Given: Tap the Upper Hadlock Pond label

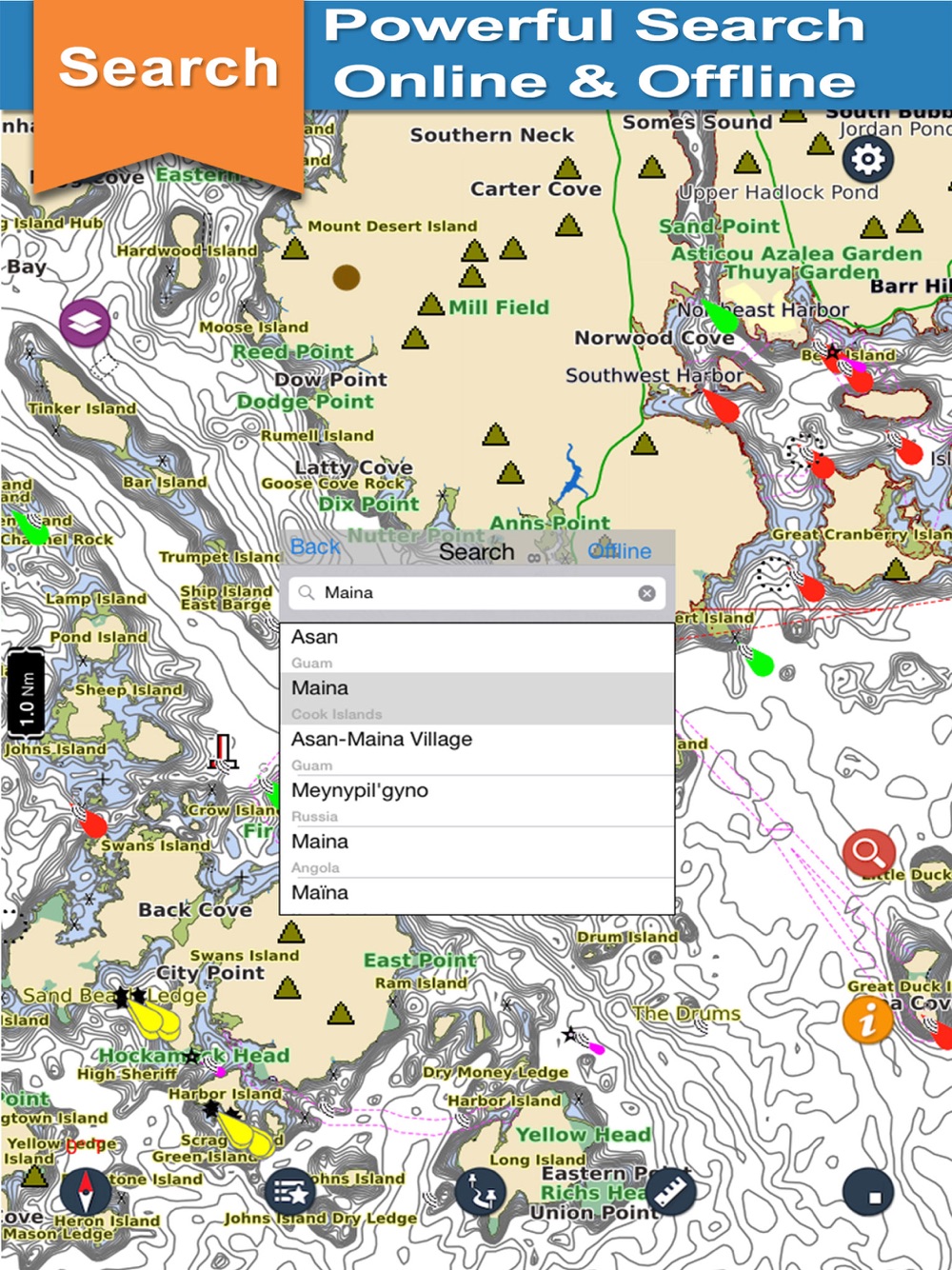Looking at the screenshot, I should pyautogui.click(x=778, y=192).
